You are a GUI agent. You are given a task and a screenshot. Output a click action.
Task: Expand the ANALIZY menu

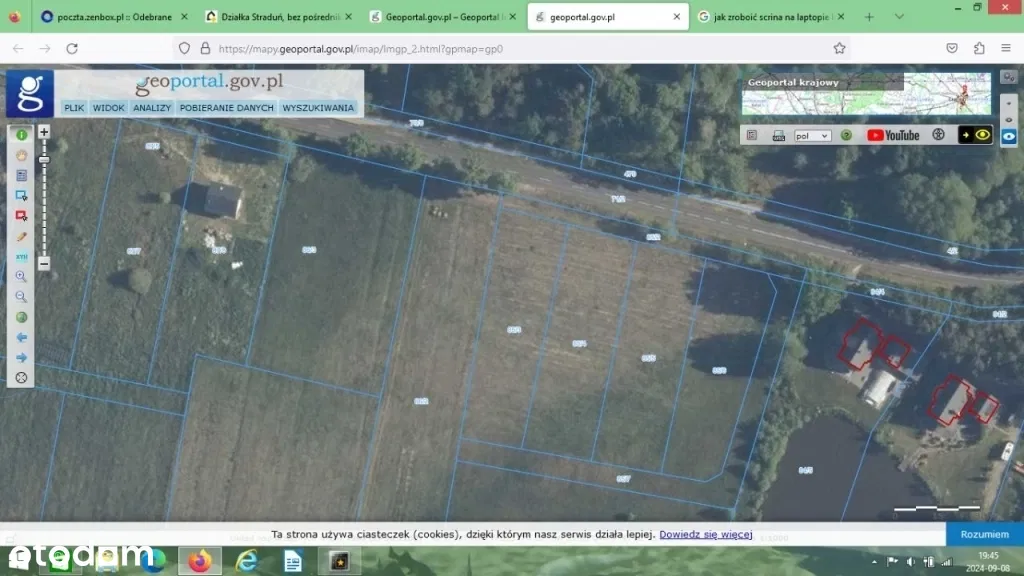tap(152, 107)
